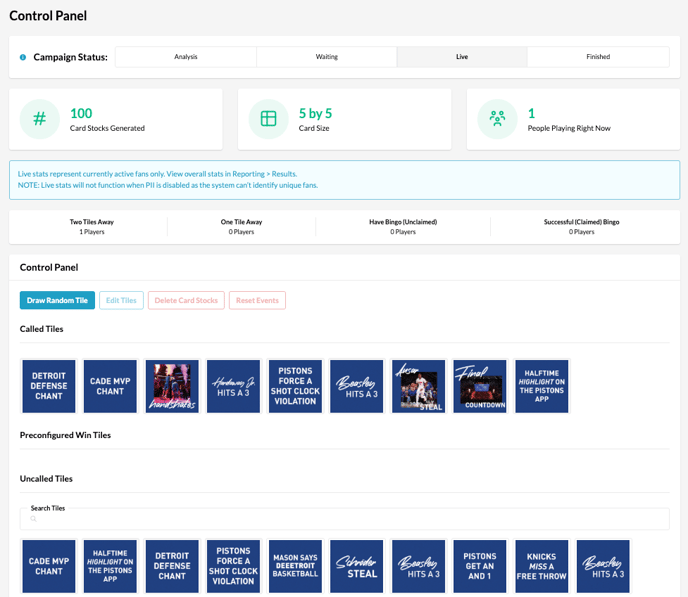
Task: Click the Campaign Status info icon
Action: [23, 57]
